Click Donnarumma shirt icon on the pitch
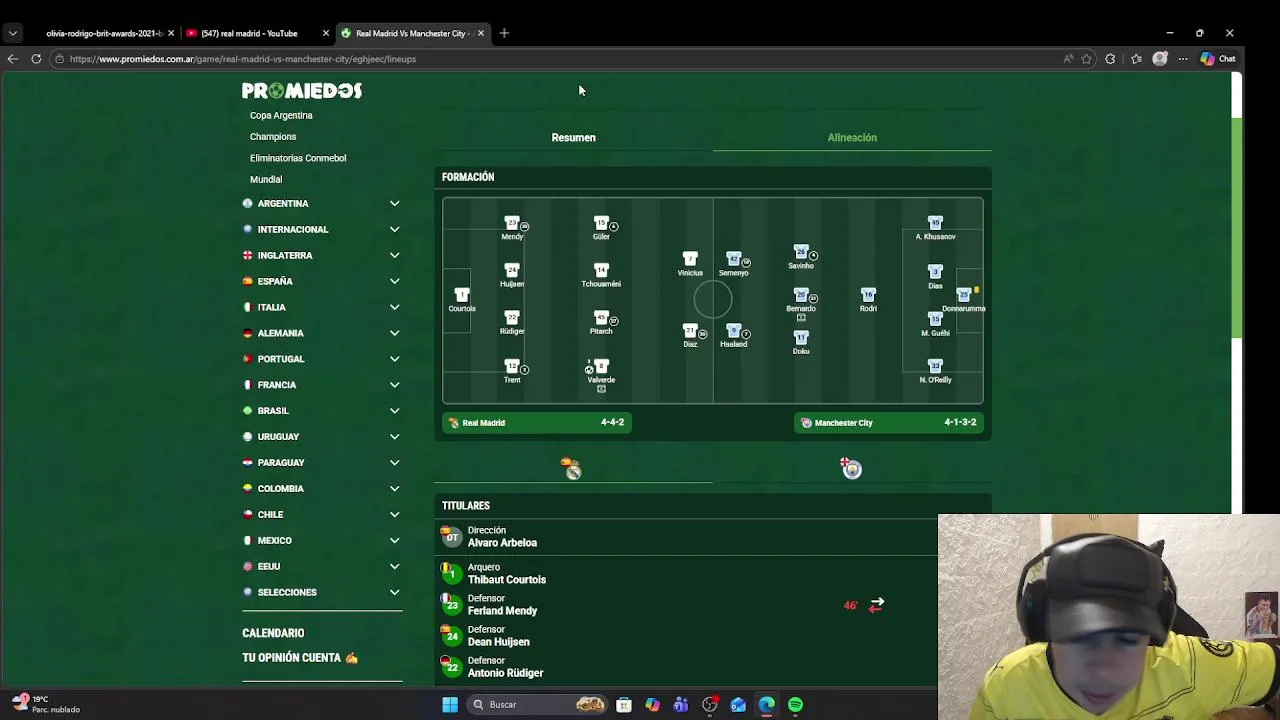1280x720 pixels. tap(964, 295)
